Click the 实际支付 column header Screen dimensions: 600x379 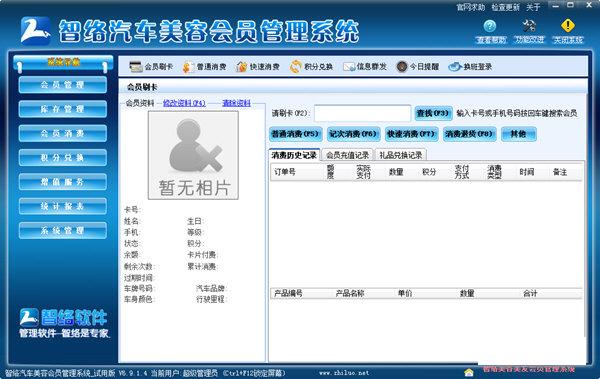point(363,172)
